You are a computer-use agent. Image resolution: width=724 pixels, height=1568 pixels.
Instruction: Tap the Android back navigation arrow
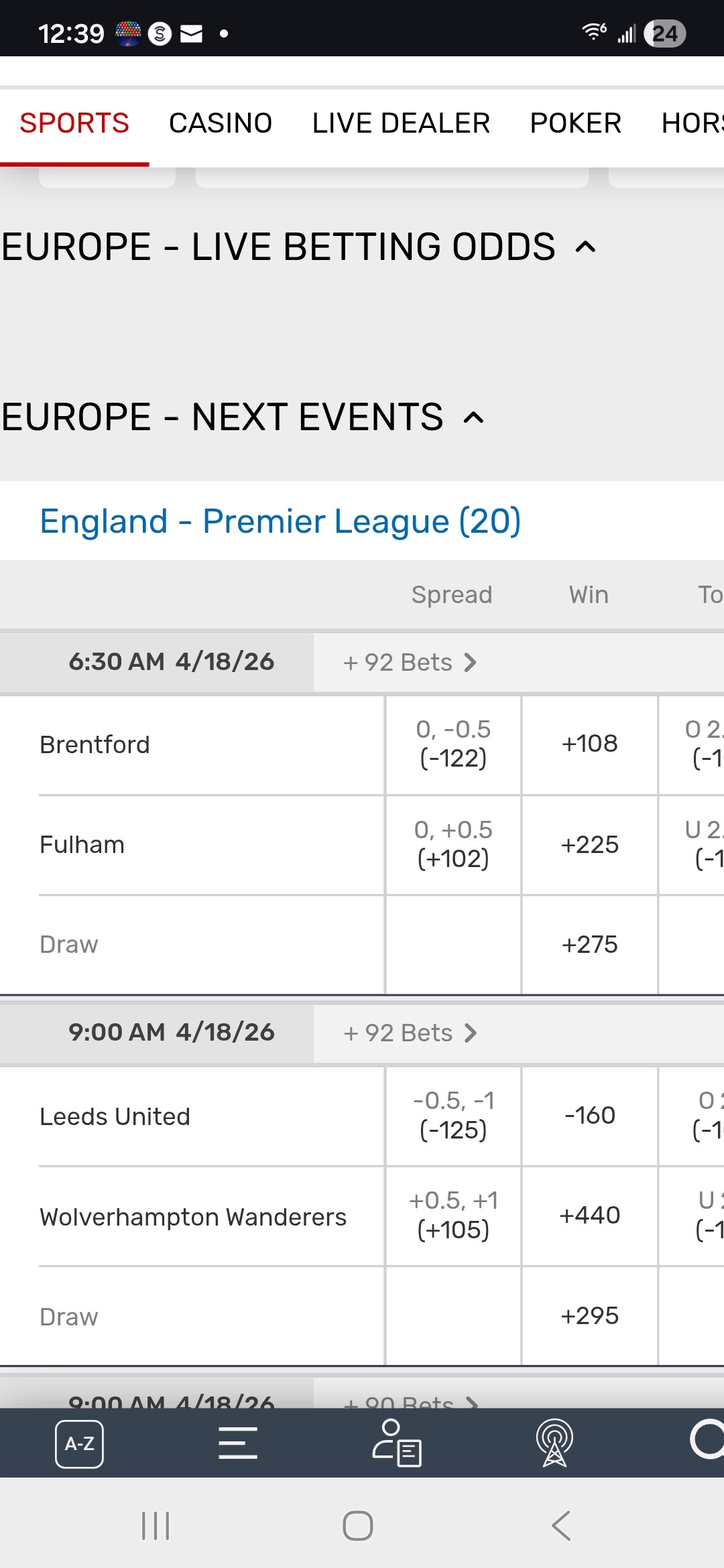point(561,1526)
